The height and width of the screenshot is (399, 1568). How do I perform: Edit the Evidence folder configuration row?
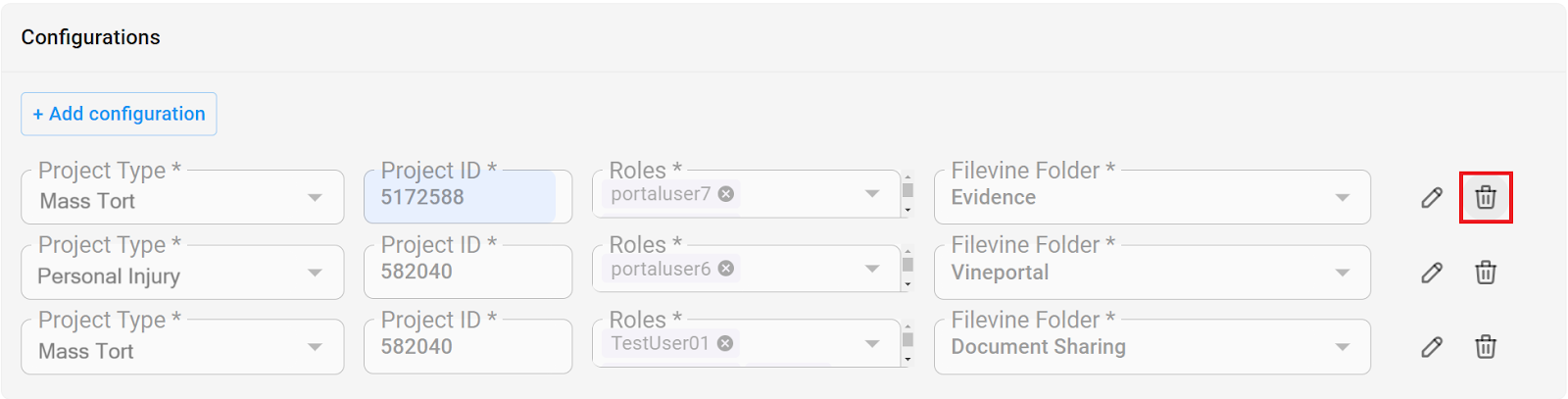click(x=1432, y=197)
